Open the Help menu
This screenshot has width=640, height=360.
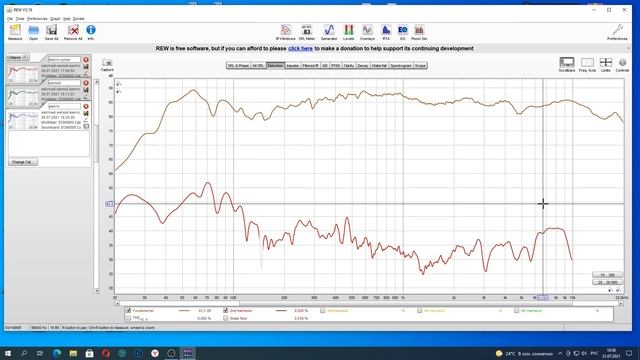(x=67, y=19)
